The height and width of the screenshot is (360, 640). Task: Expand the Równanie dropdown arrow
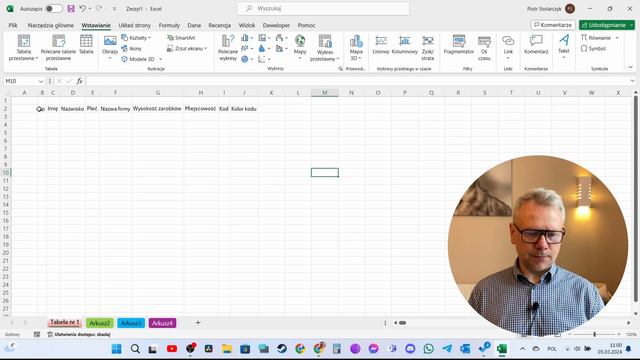pos(617,38)
